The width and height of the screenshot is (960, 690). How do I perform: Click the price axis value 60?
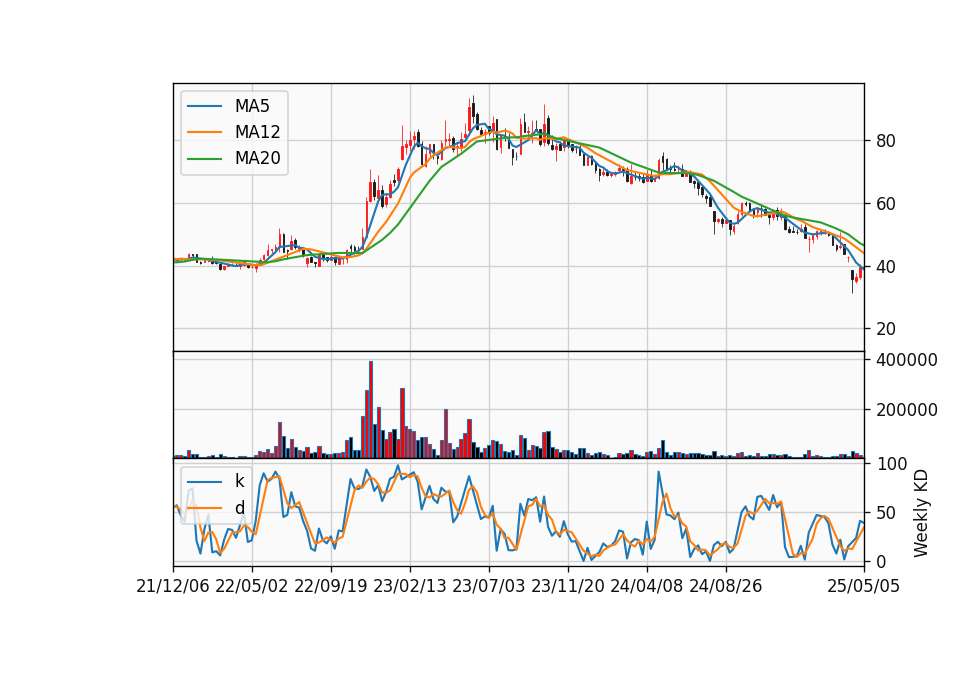(x=886, y=204)
